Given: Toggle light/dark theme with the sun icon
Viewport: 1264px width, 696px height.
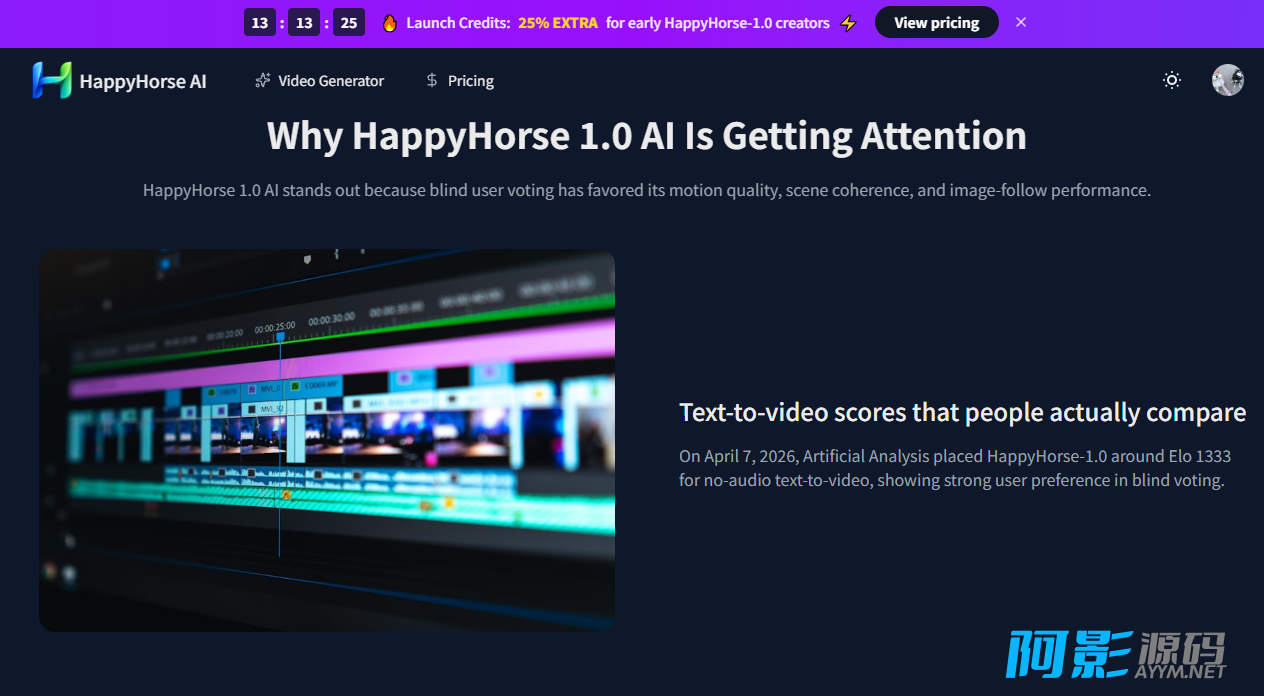Looking at the screenshot, I should click(1172, 80).
